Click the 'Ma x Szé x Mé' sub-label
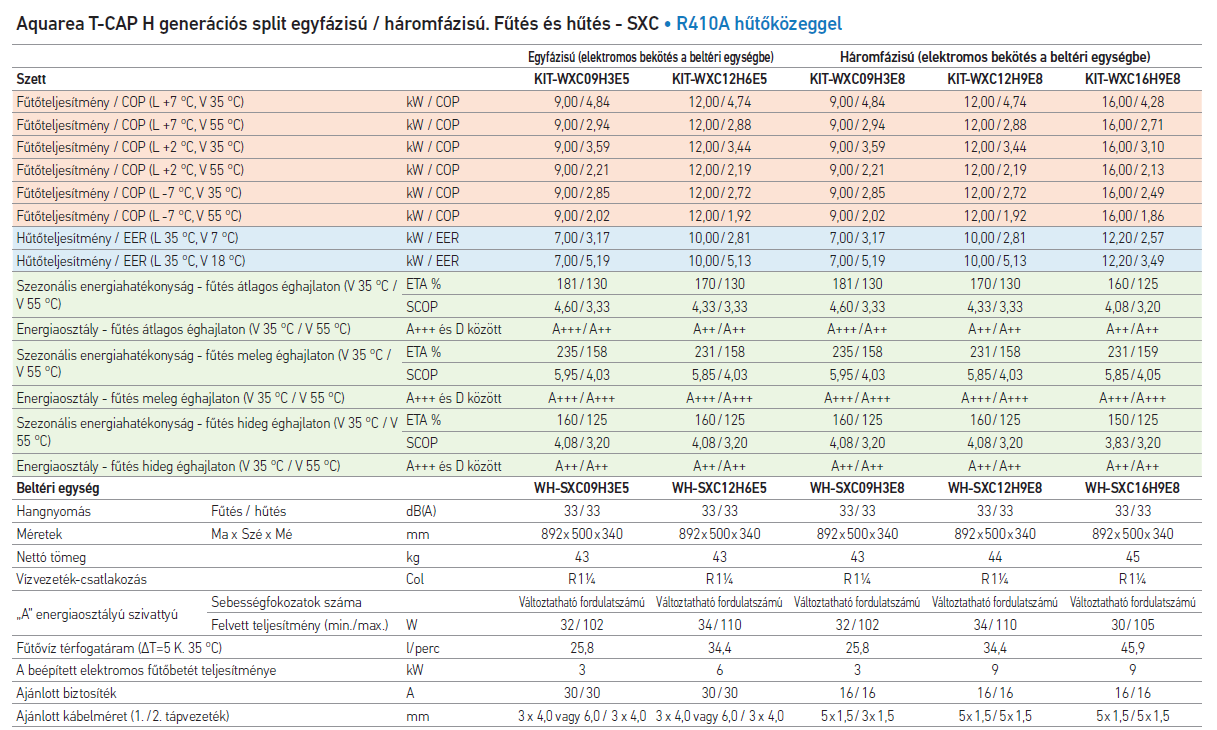1217x730 pixels. (x=254, y=534)
